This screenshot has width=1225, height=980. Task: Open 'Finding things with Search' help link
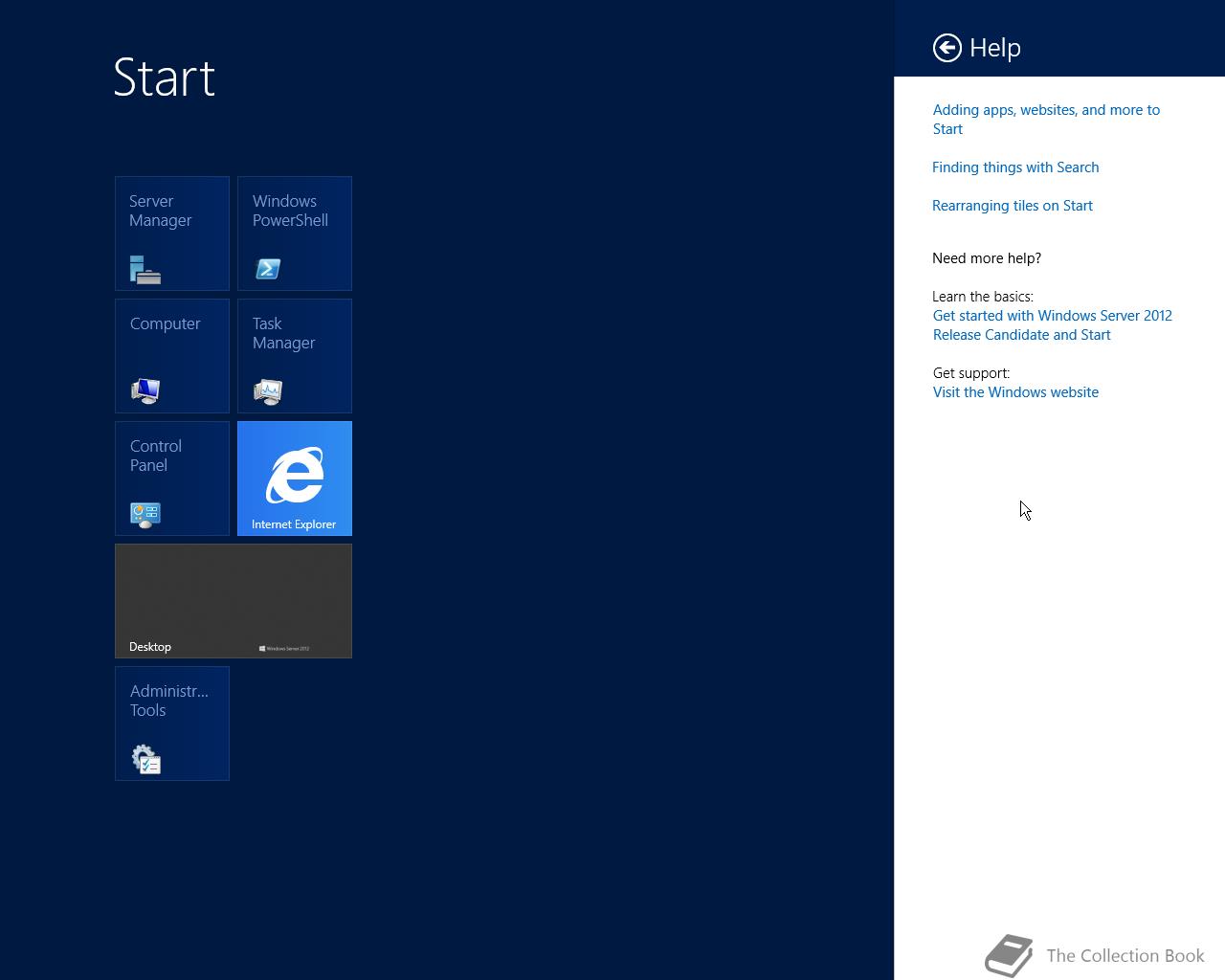[1015, 167]
